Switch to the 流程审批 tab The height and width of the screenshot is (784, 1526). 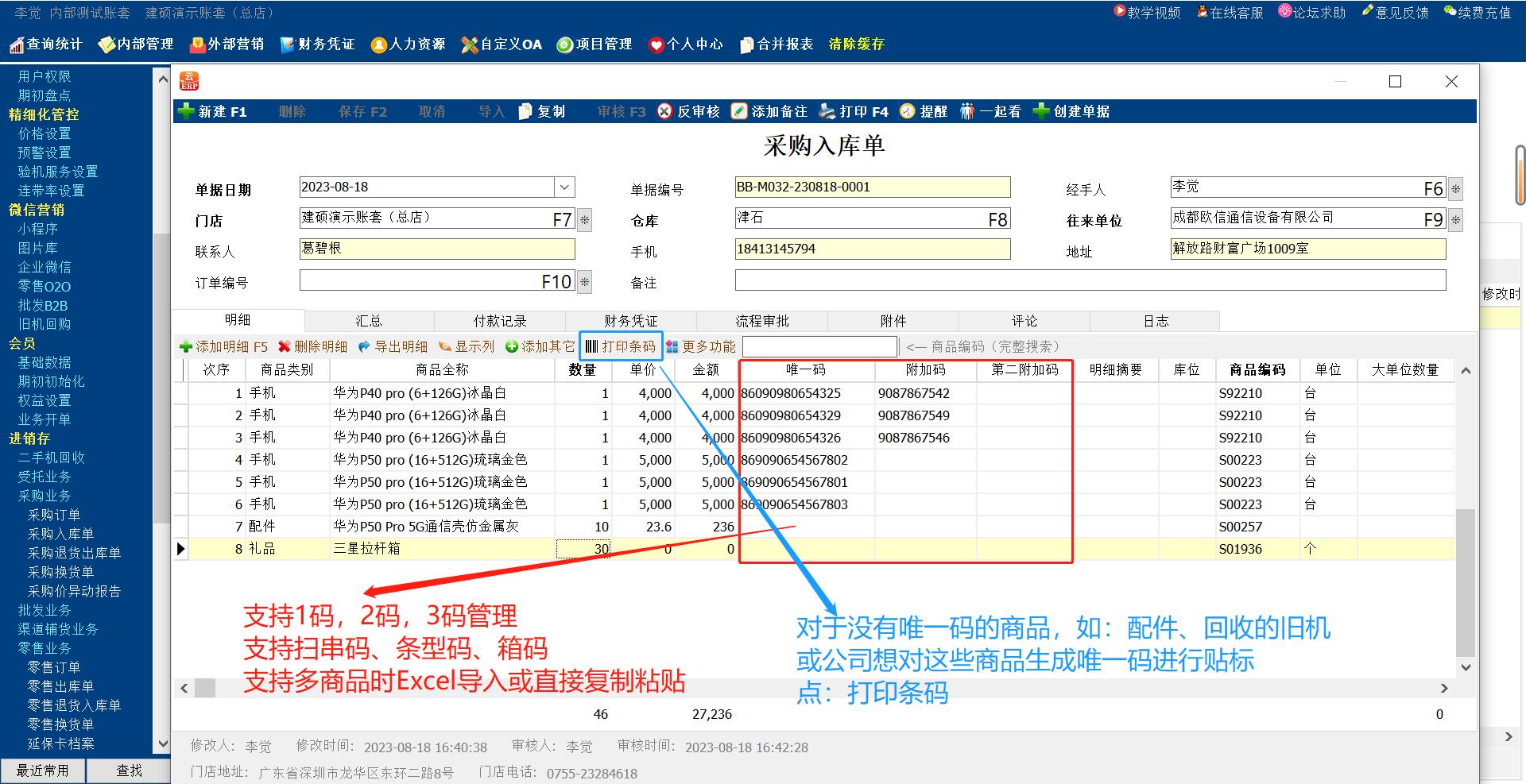(x=762, y=321)
